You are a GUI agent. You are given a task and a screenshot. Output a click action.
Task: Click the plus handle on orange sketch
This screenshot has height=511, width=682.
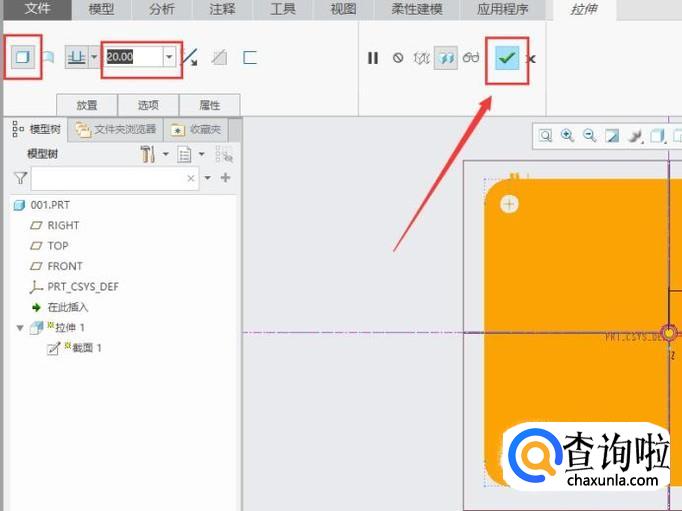509,204
